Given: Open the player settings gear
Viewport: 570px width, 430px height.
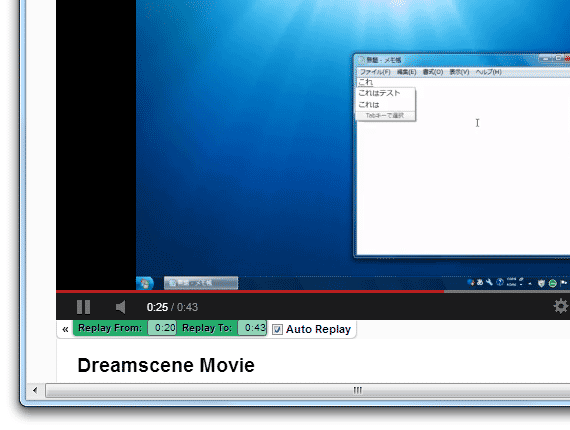Looking at the screenshot, I should (x=561, y=306).
